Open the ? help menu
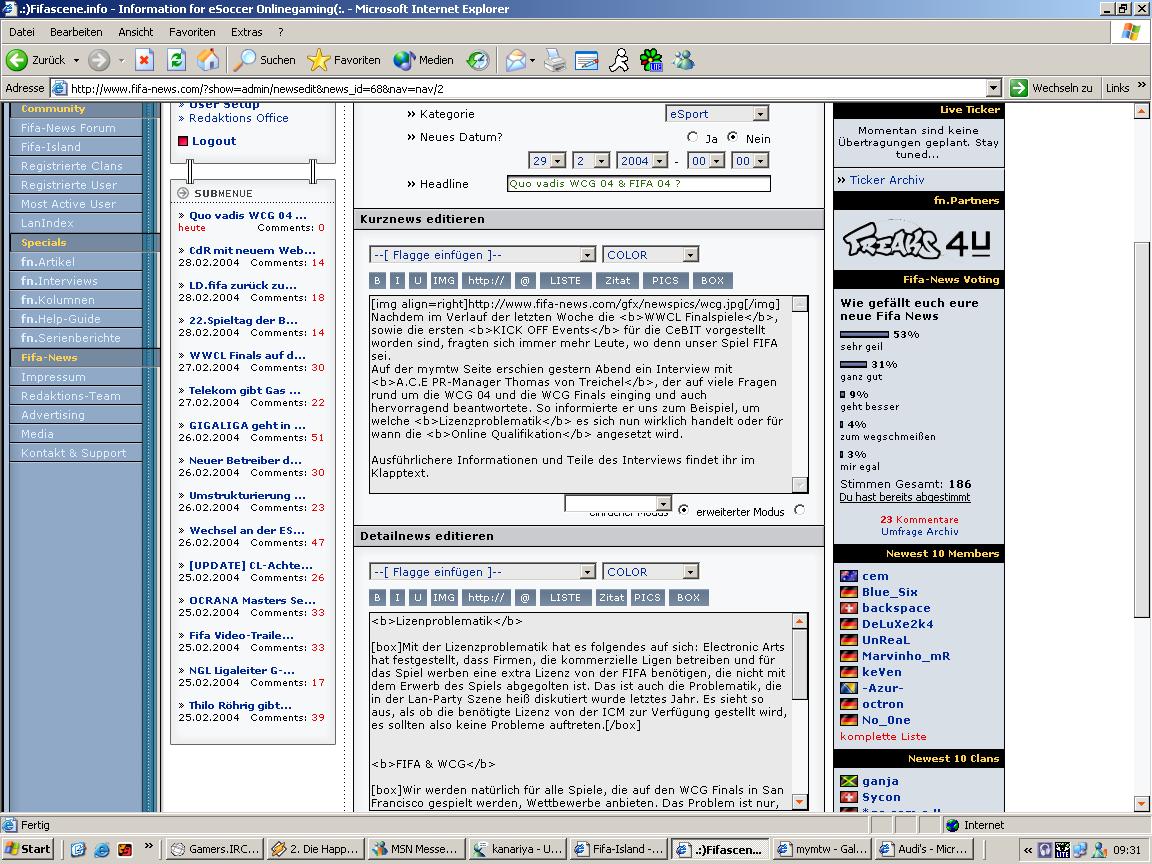Screen dimensions: 1152x864 coord(281,32)
